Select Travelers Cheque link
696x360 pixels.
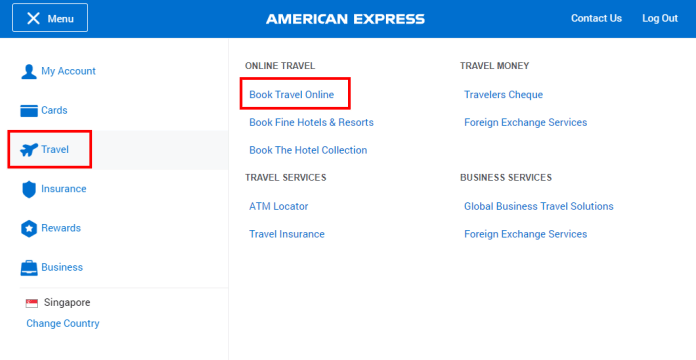tap(503, 95)
